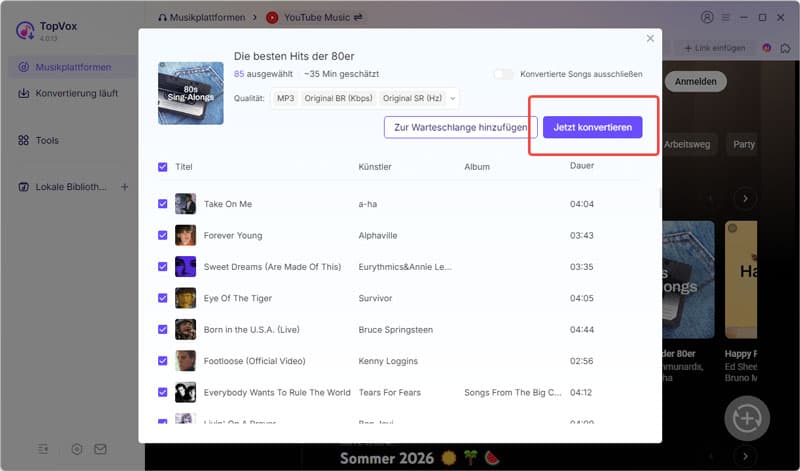Click the YouTube Music platform icon

tap(272, 17)
